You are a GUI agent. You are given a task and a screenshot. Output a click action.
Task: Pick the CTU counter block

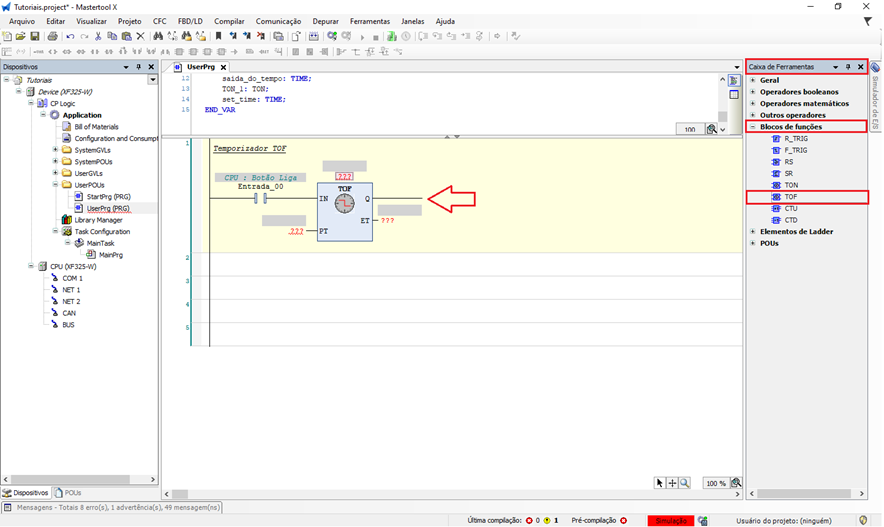pos(791,208)
